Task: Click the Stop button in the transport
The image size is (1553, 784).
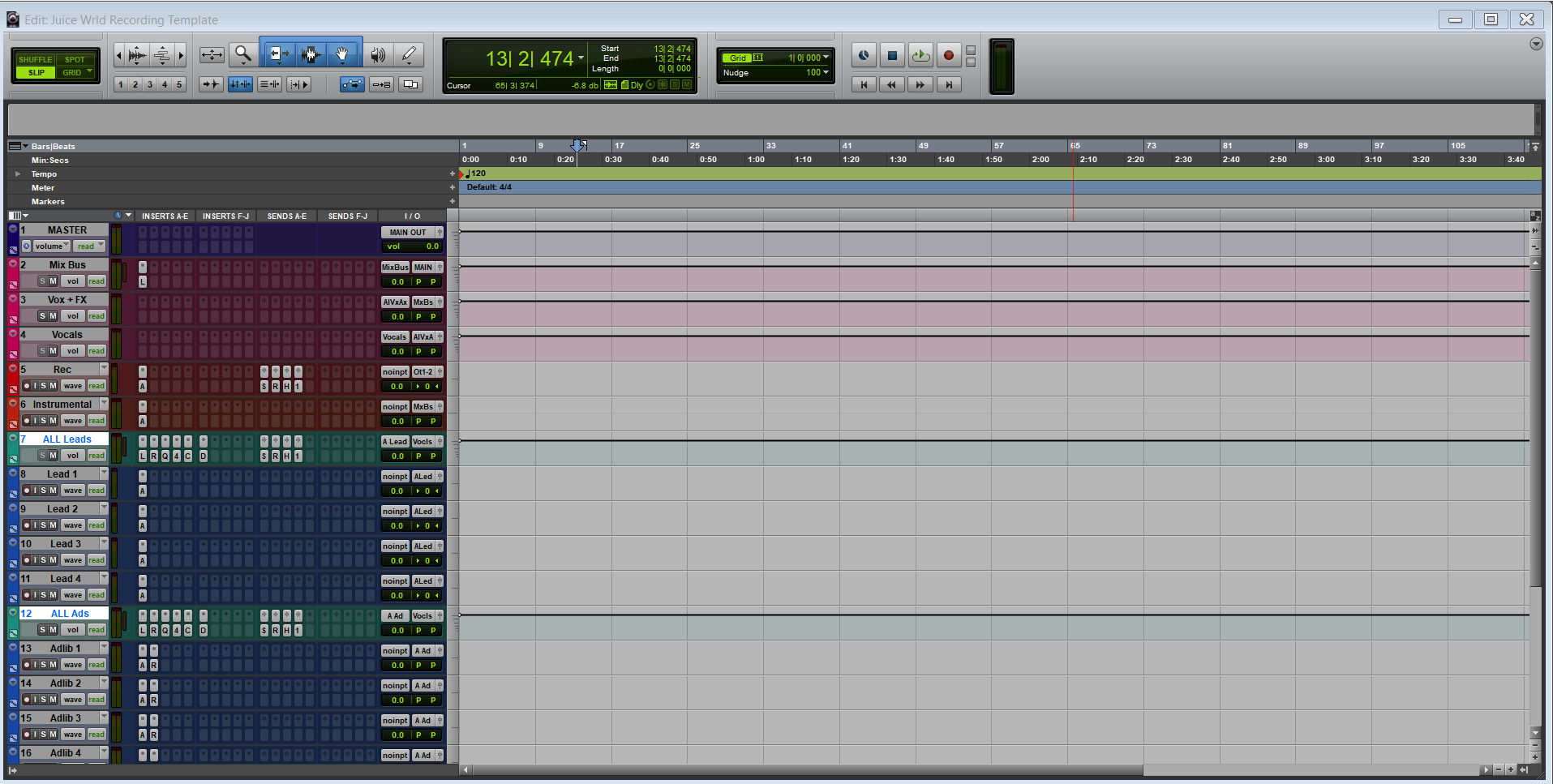Action: tap(891, 55)
